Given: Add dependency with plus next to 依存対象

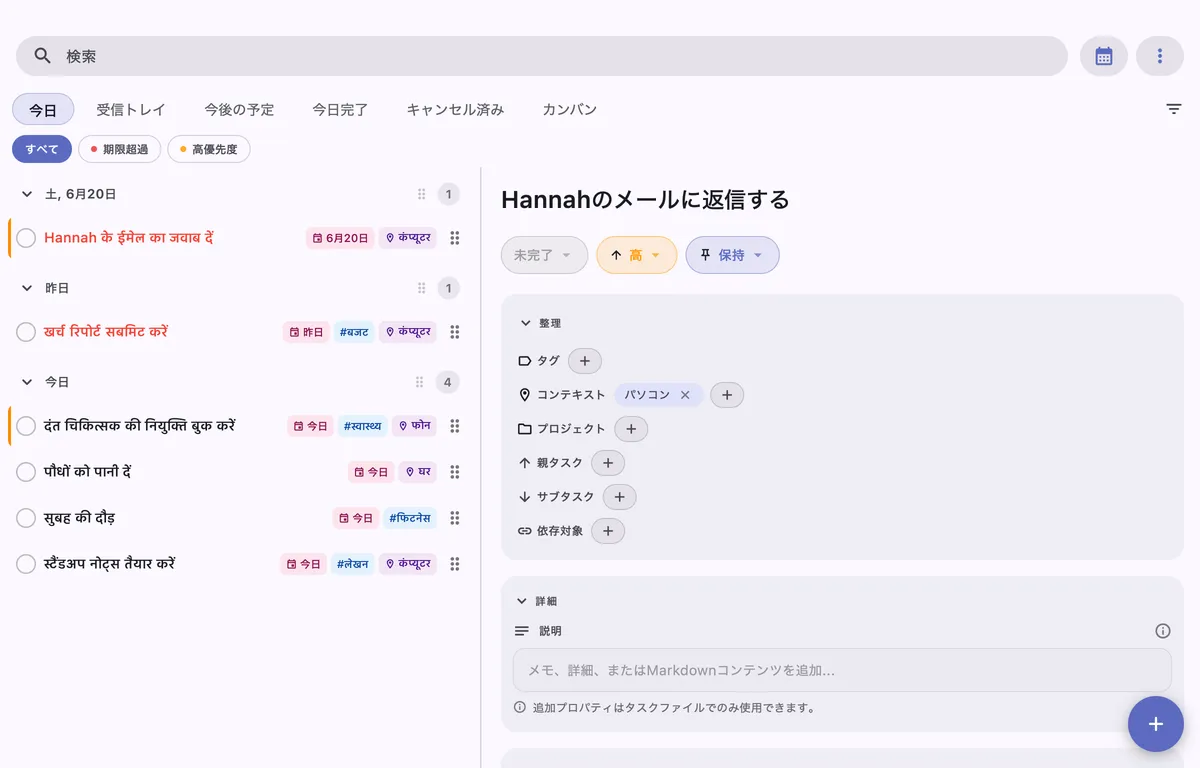Looking at the screenshot, I should tap(608, 531).
